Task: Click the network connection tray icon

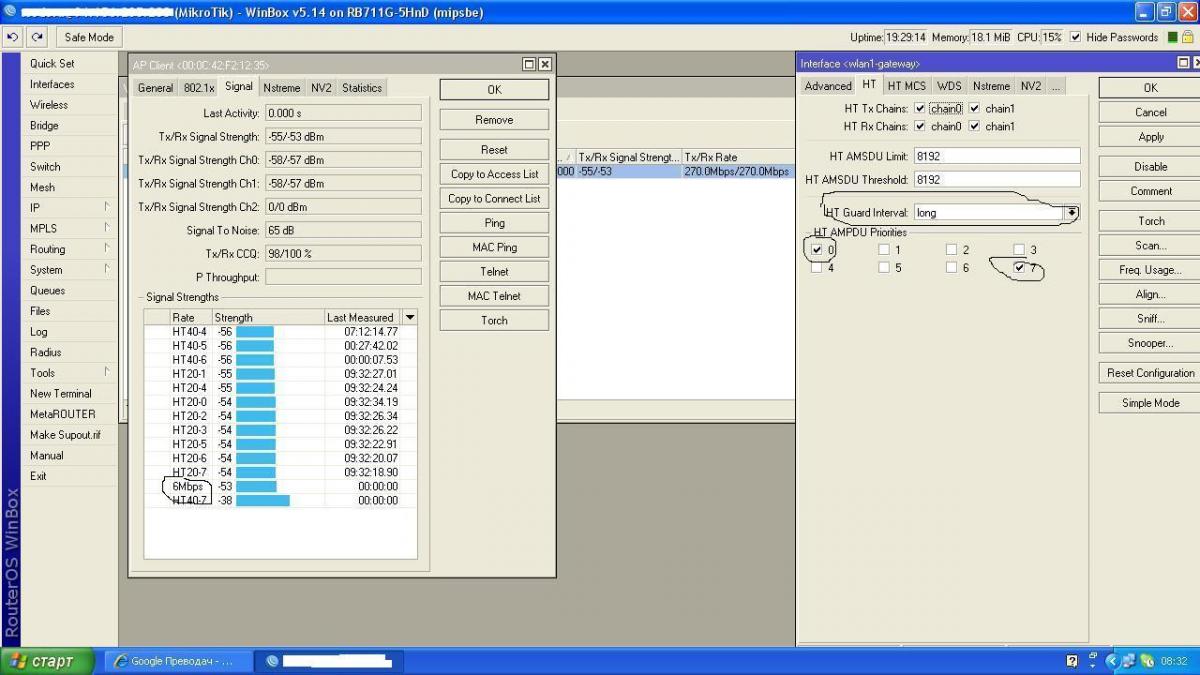Action: (x=1128, y=661)
